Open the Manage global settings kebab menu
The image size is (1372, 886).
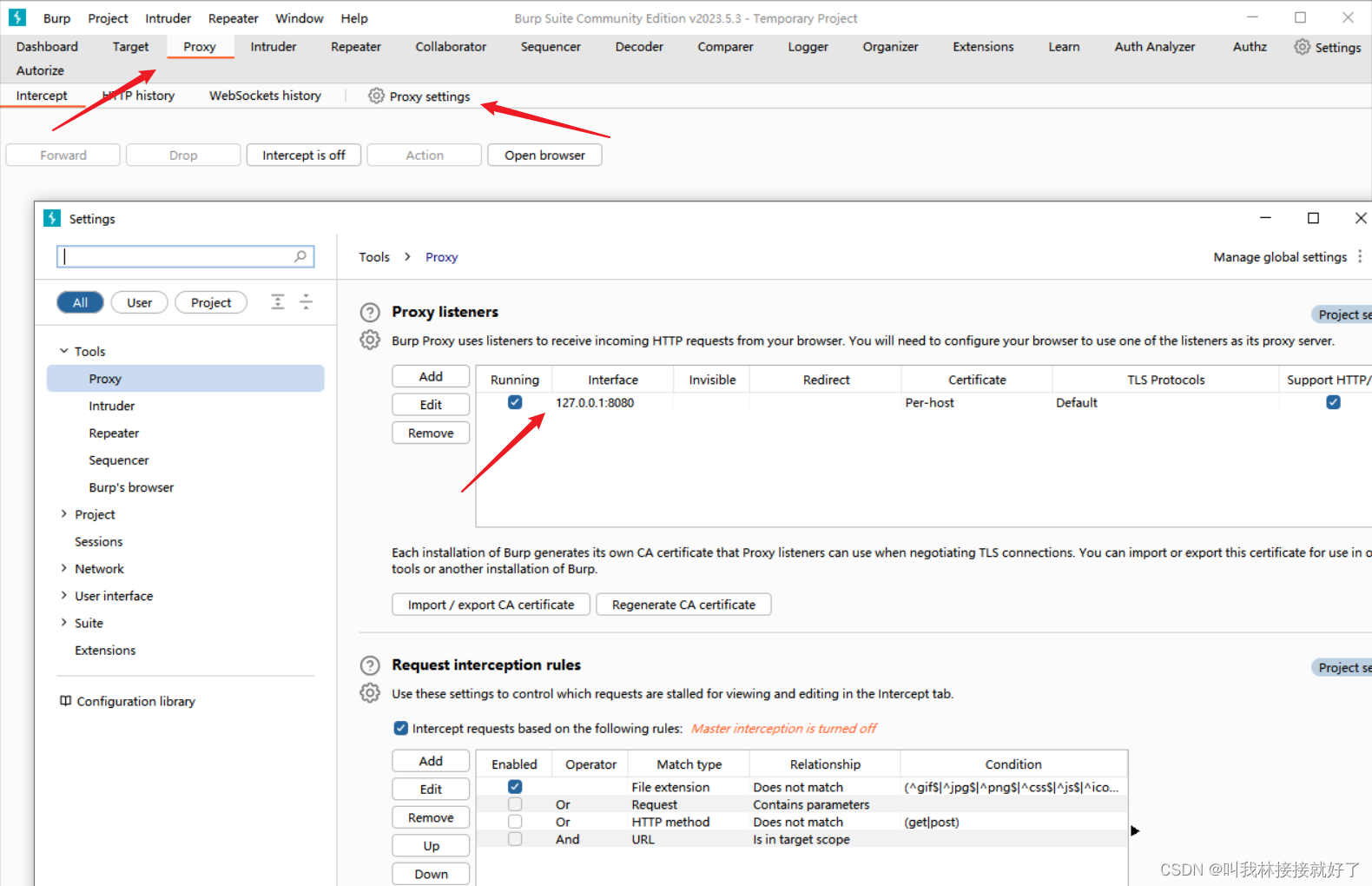1360,256
